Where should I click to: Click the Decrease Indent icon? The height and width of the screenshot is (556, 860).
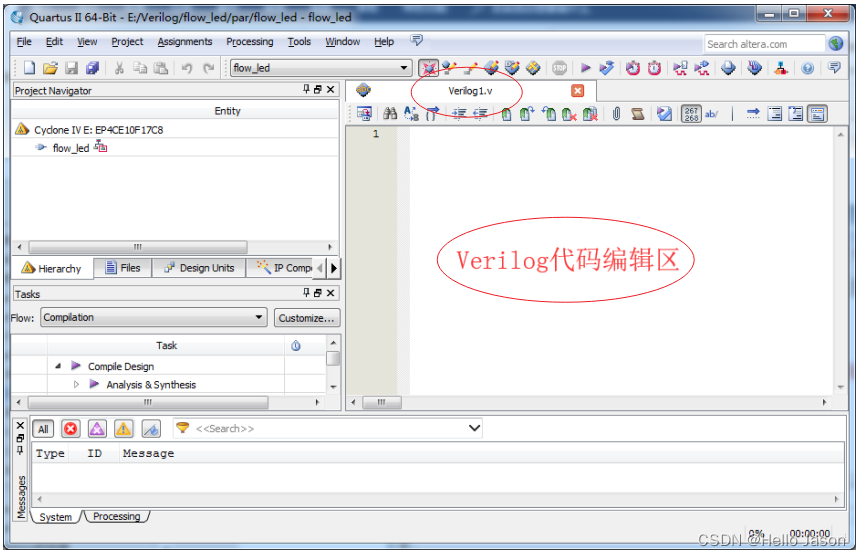click(480, 114)
